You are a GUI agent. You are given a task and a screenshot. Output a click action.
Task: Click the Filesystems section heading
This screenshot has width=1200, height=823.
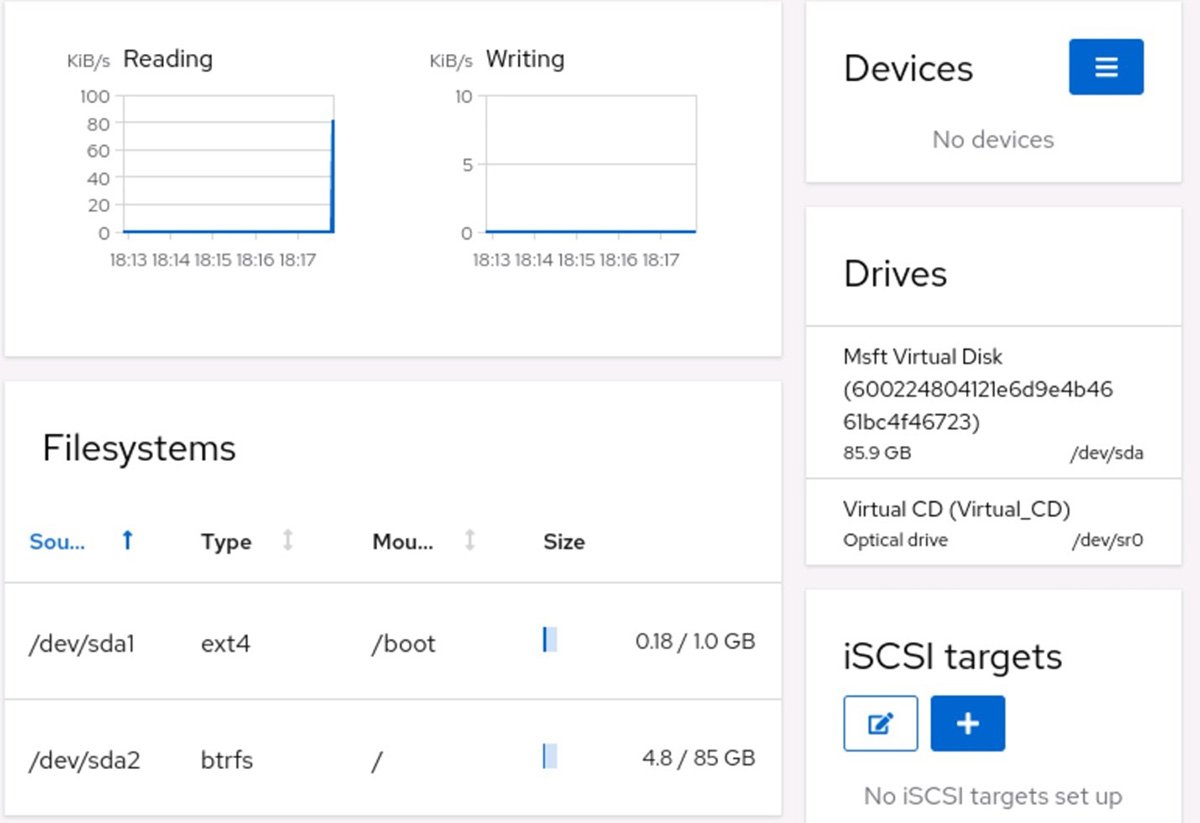click(138, 448)
